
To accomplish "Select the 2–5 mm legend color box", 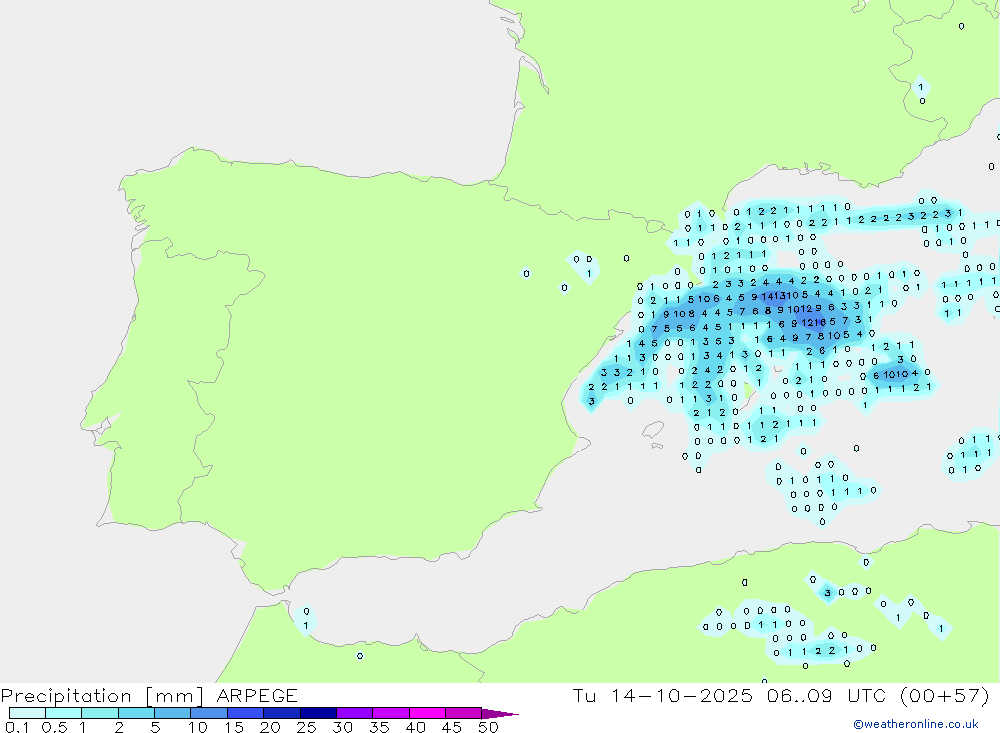I will (136, 713).
